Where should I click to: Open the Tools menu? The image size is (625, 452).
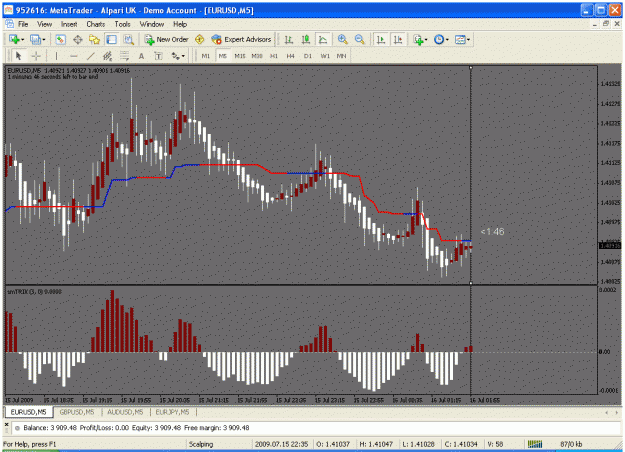122,24
